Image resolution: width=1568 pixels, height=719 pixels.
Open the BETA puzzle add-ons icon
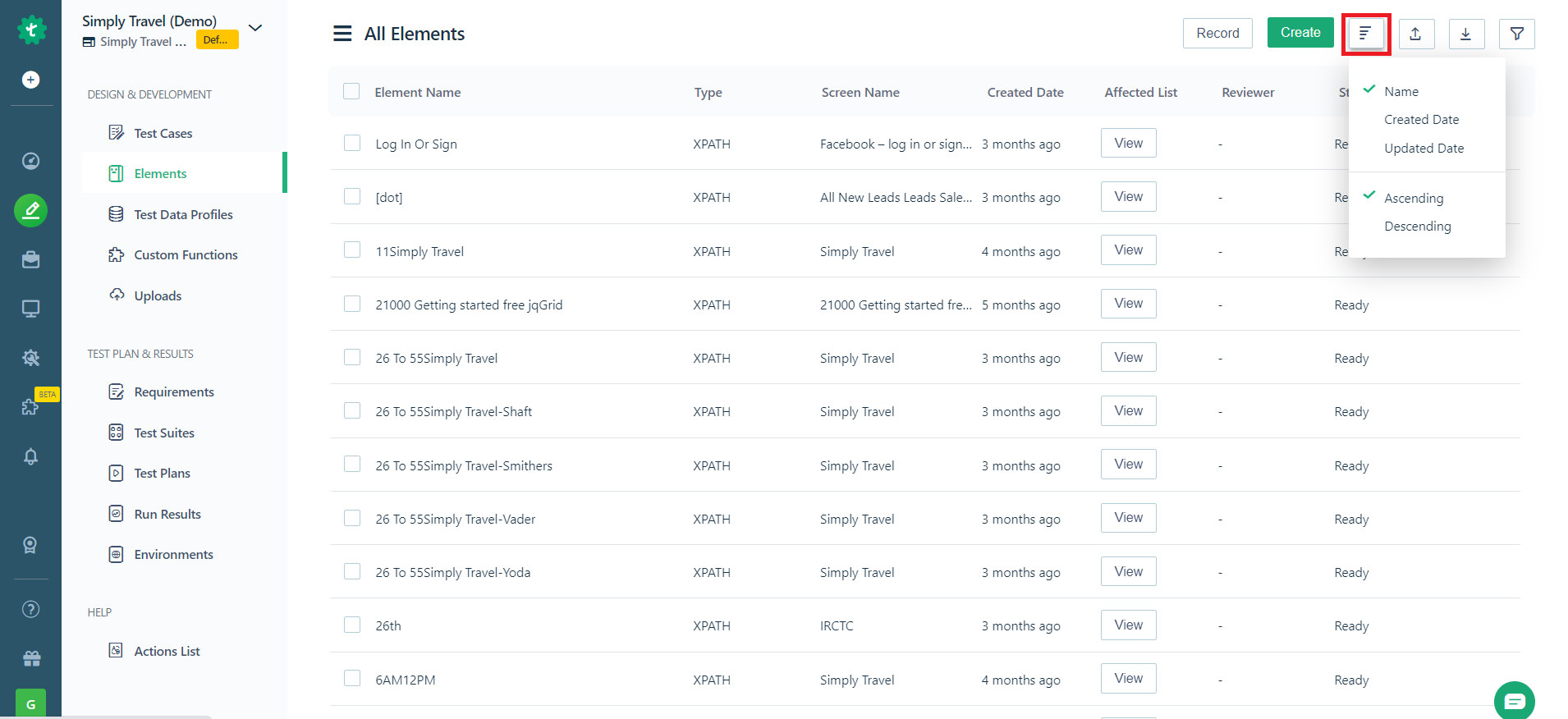30,406
